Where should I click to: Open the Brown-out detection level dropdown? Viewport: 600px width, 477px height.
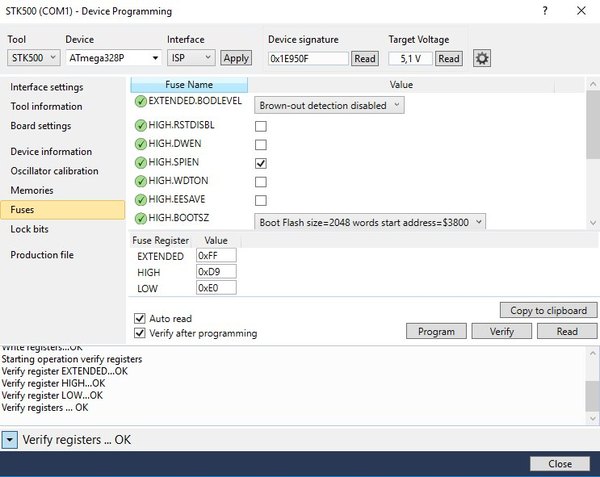click(329, 105)
